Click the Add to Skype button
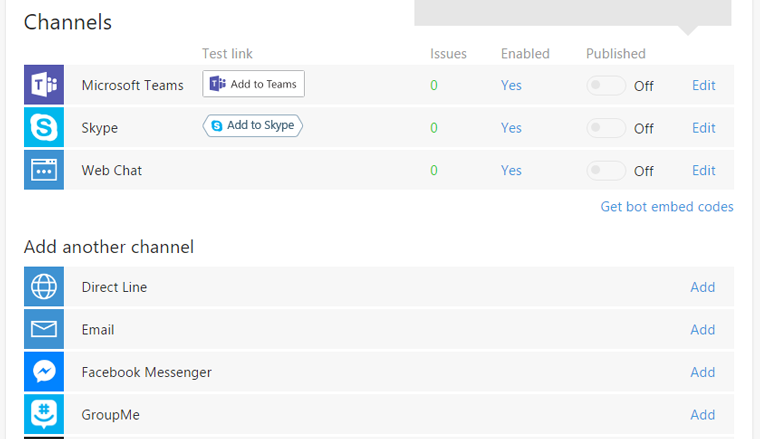The height and width of the screenshot is (439, 760). click(x=253, y=125)
